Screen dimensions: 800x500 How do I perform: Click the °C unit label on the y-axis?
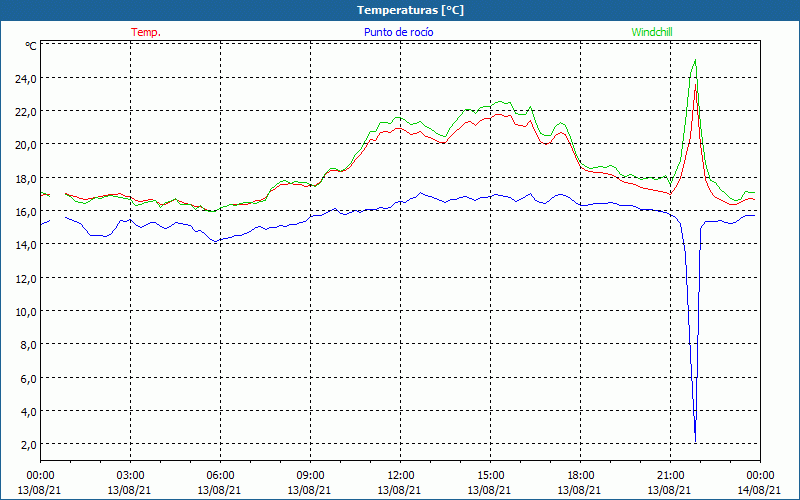coord(31,46)
